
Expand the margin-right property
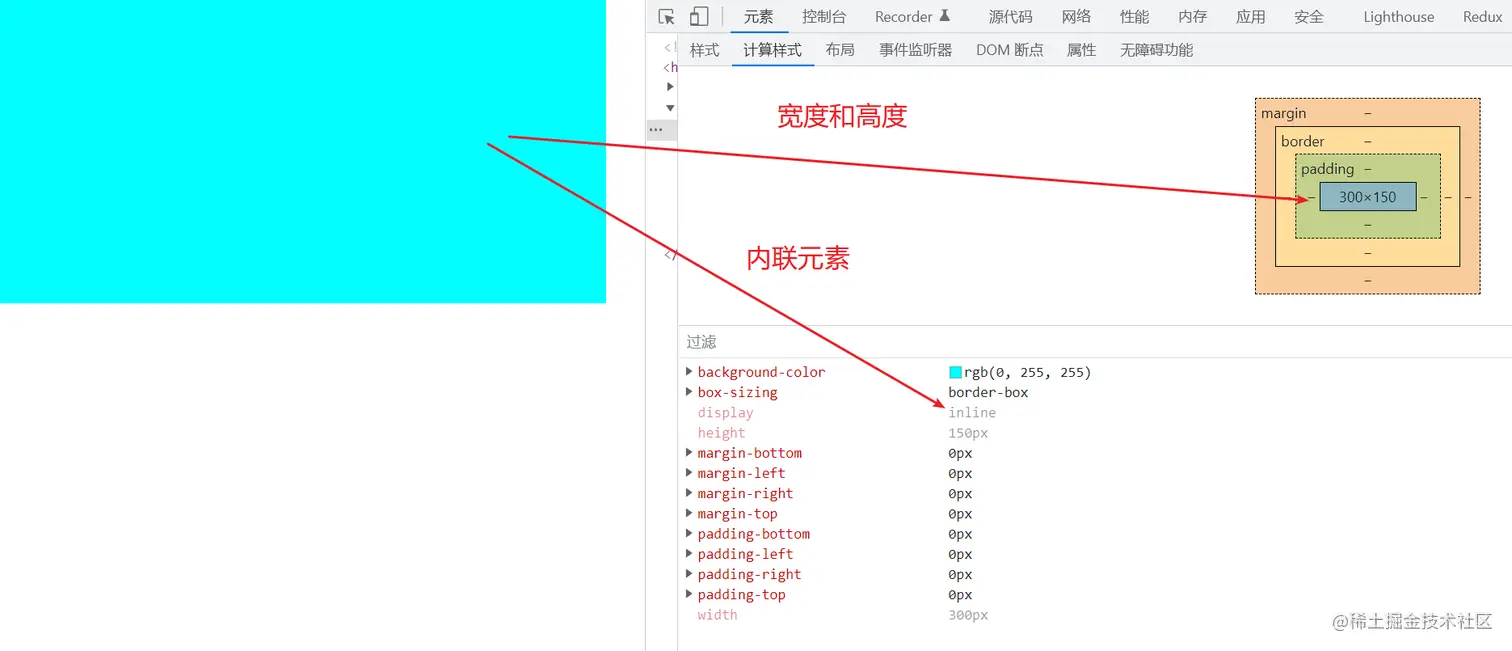(x=689, y=493)
